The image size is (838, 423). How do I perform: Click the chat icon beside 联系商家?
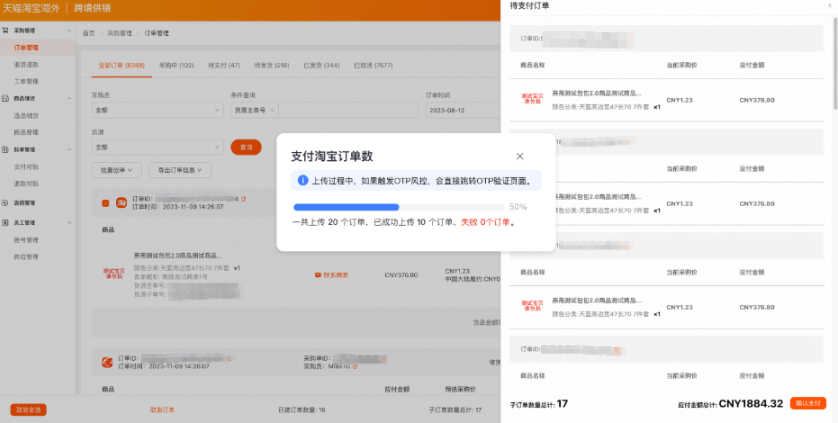318,275
